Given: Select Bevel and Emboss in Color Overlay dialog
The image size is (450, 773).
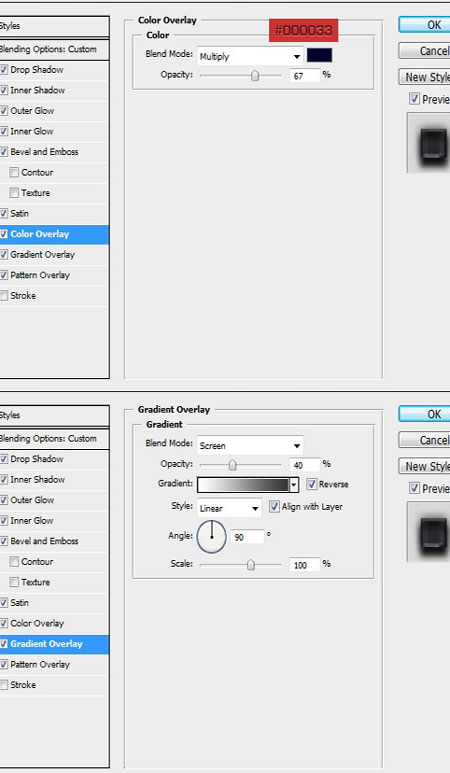Looking at the screenshot, I should pos(53,152).
